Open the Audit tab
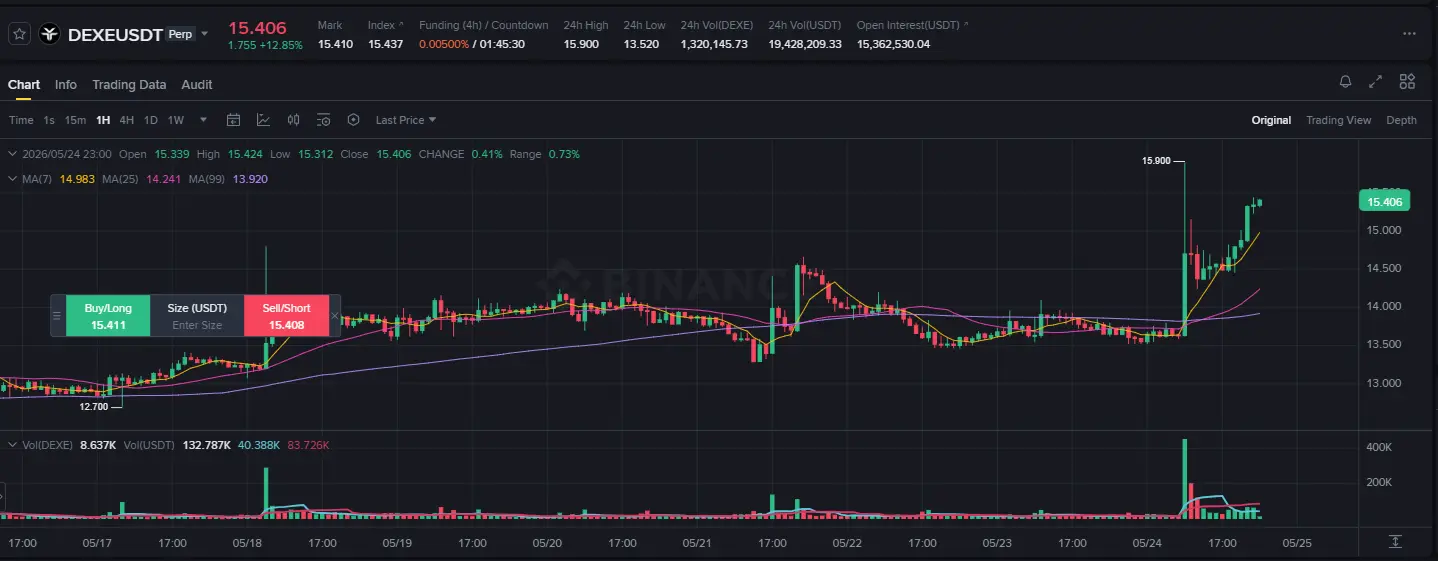Image resolution: width=1438 pixels, height=561 pixels. click(x=197, y=85)
